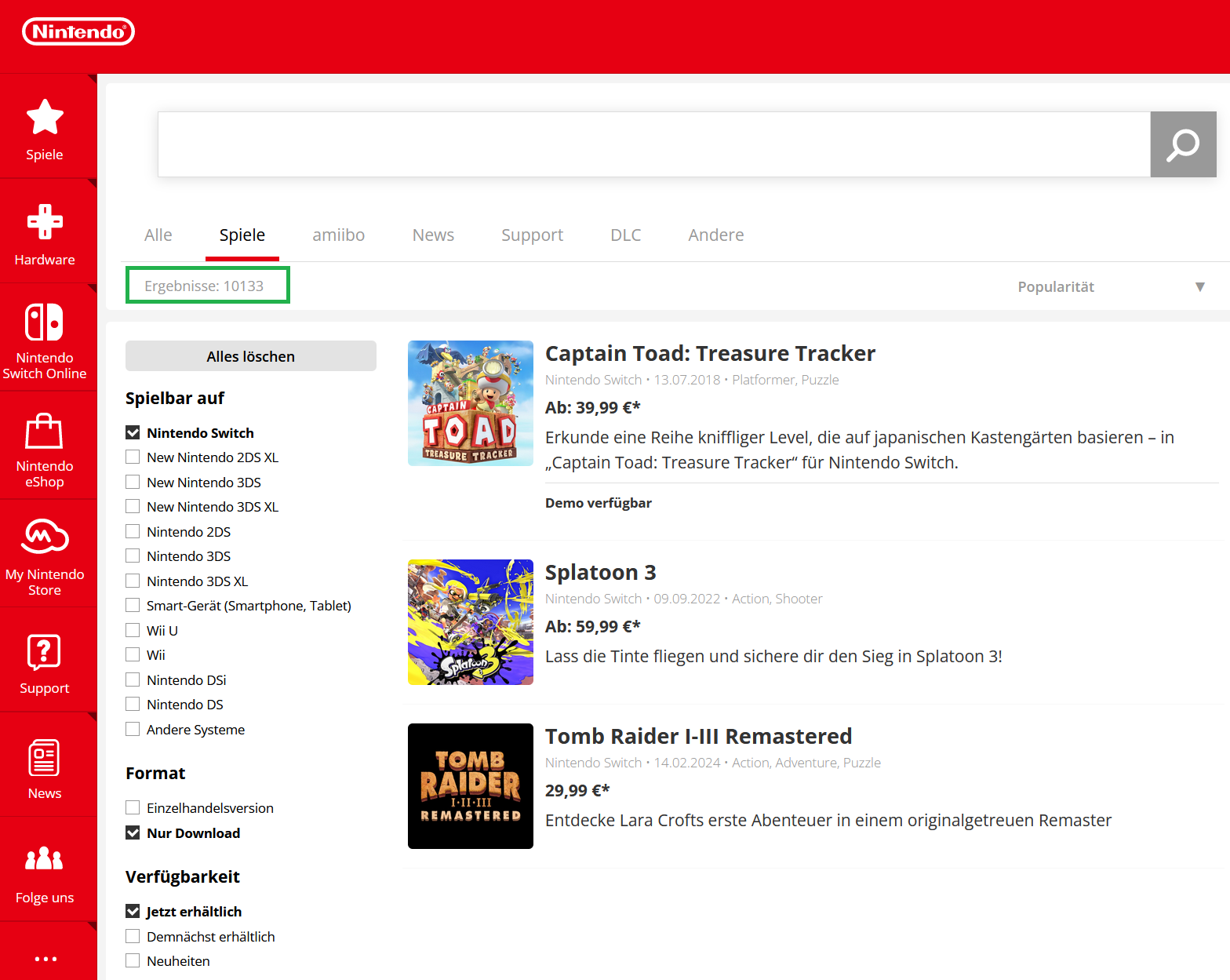The width and height of the screenshot is (1230, 980).
Task: Check Smart-Gerät (Smartphone, Tablet) filter
Action: point(133,605)
